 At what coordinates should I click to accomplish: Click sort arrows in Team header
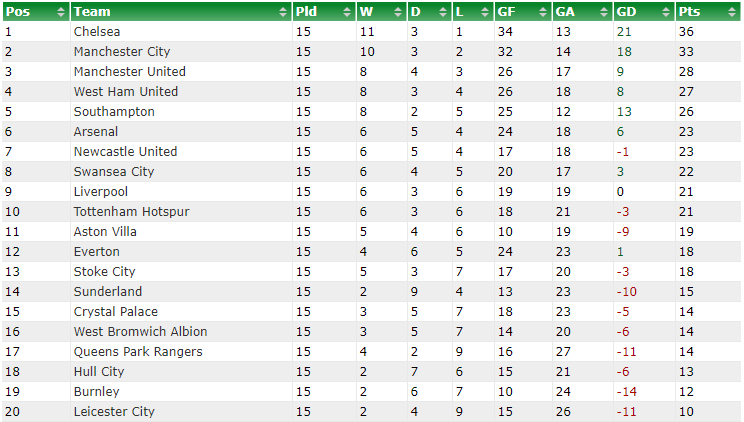[283, 12]
